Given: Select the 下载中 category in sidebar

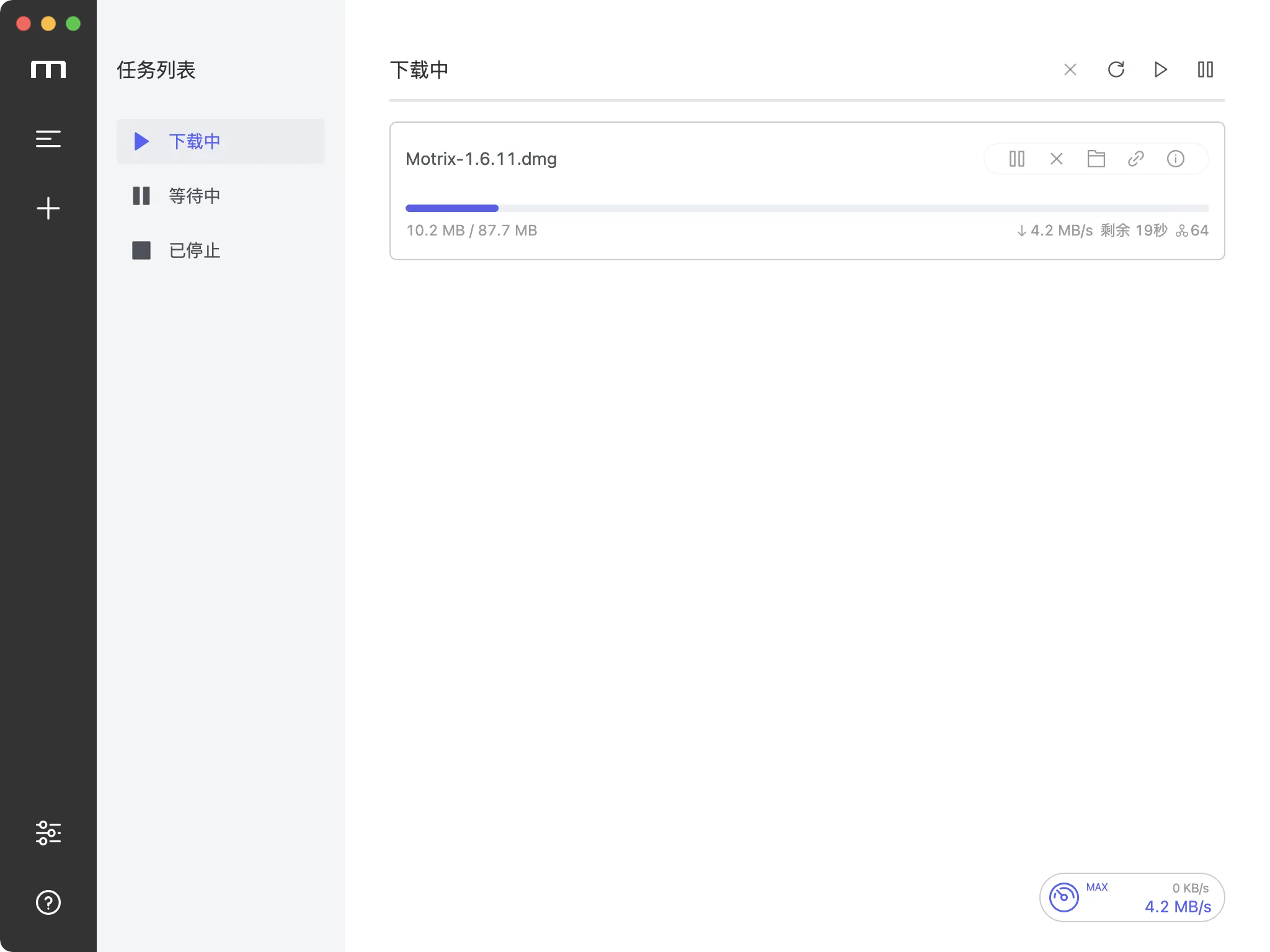Looking at the screenshot, I should coord(194,141).
